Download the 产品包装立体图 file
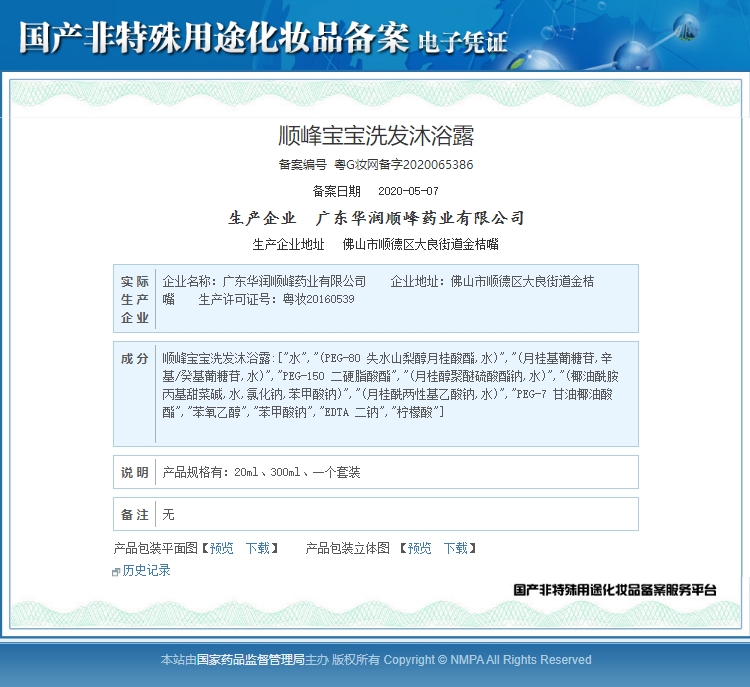Viewport: 750px width, 687px height. 455,548
